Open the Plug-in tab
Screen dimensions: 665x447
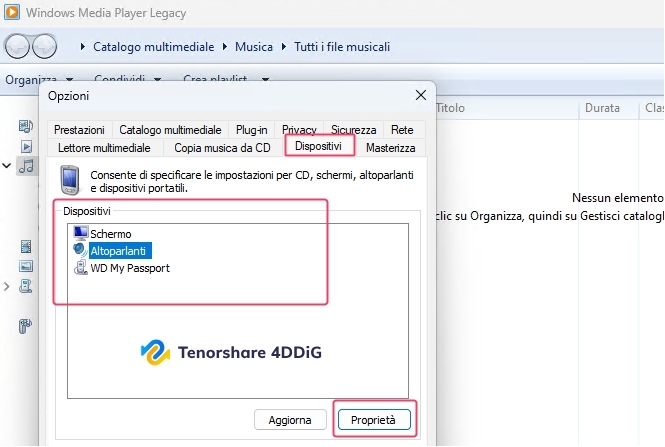(x=251, y=130)
